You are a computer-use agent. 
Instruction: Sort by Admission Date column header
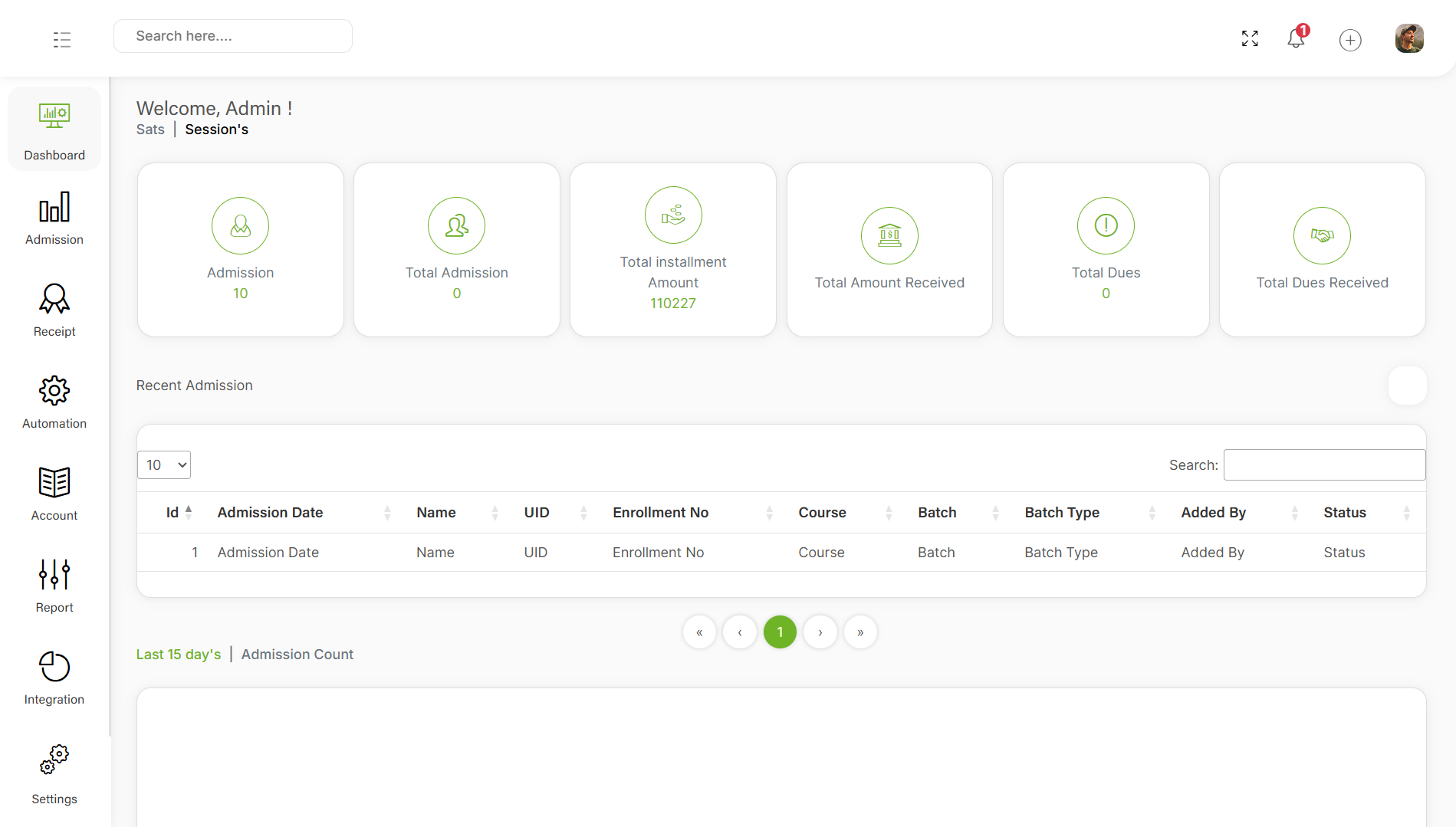271,513
